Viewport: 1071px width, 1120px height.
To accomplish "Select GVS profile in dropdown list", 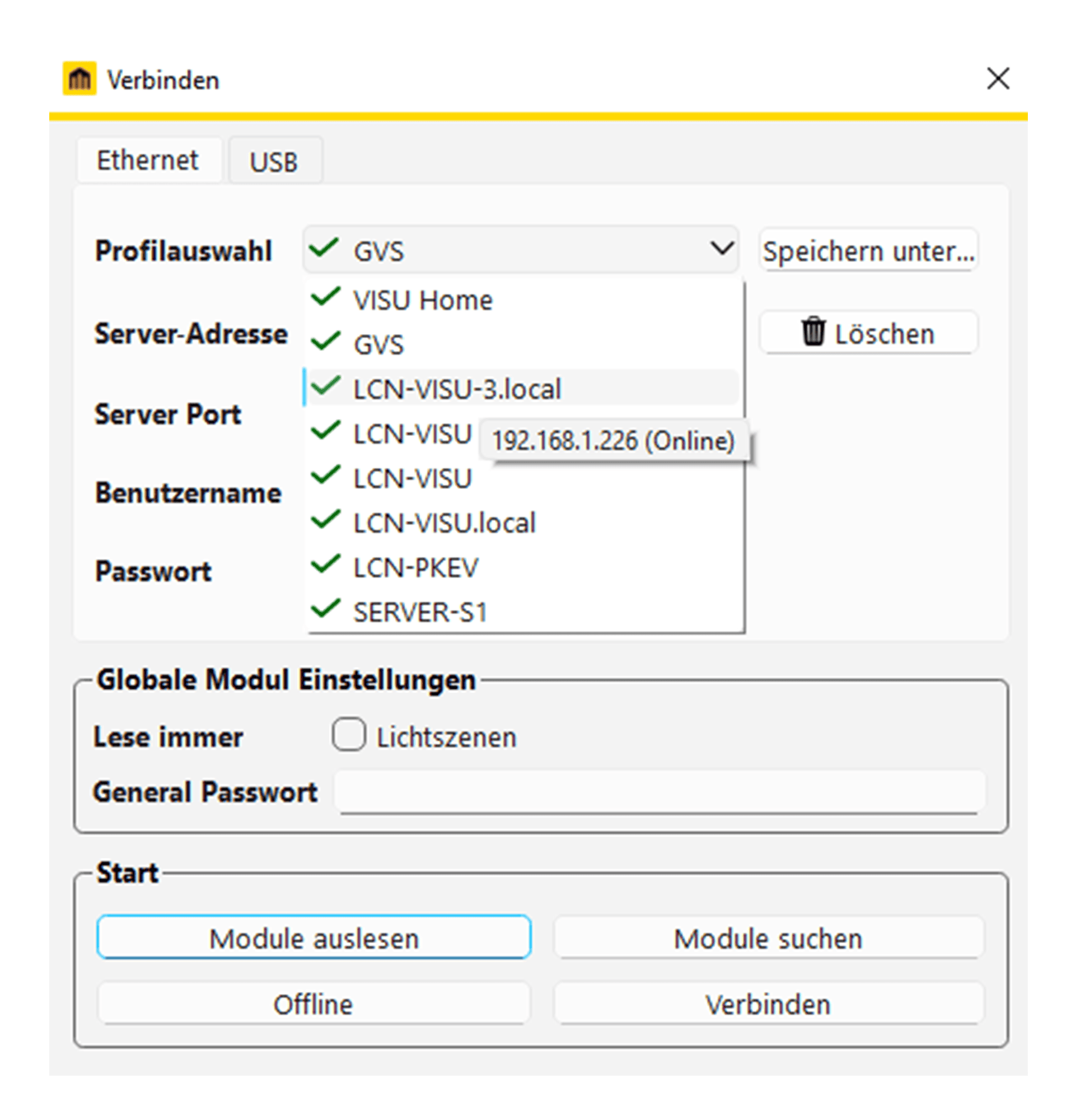I will click(524, 344).
